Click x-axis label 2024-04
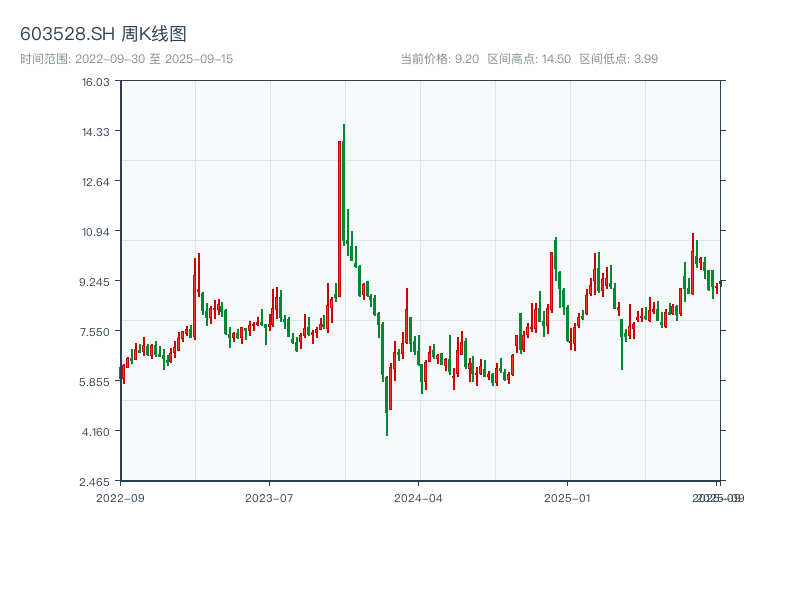Screen dimensions: 800x600 418,498
